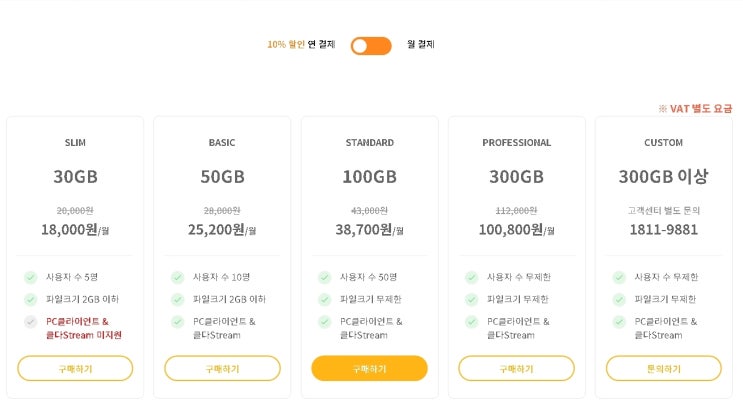Click the VAT 별도 요금 notice
The image size is (743, 410).
(695, 109)
